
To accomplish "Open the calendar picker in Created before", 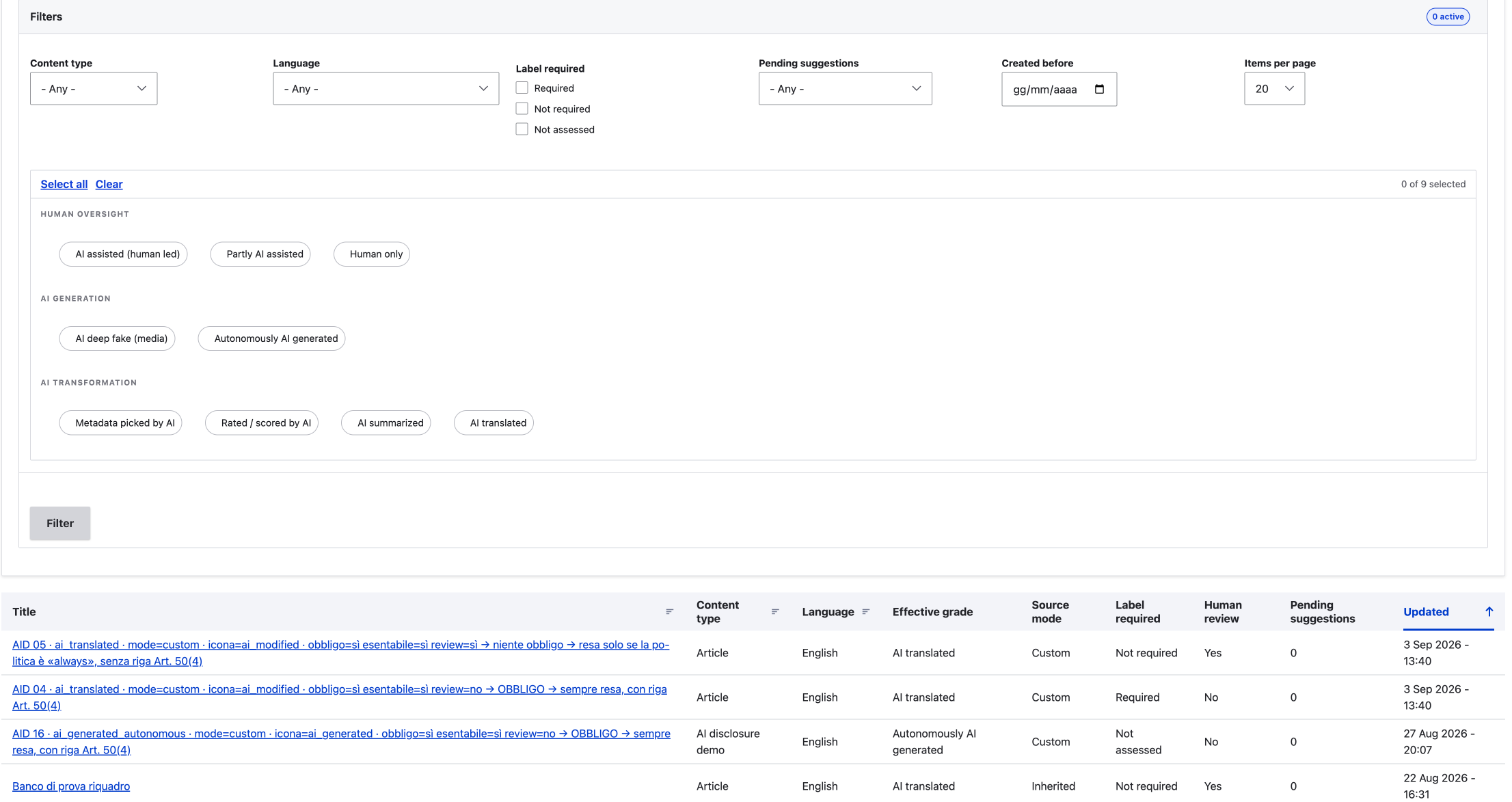I will [1100, 89].
